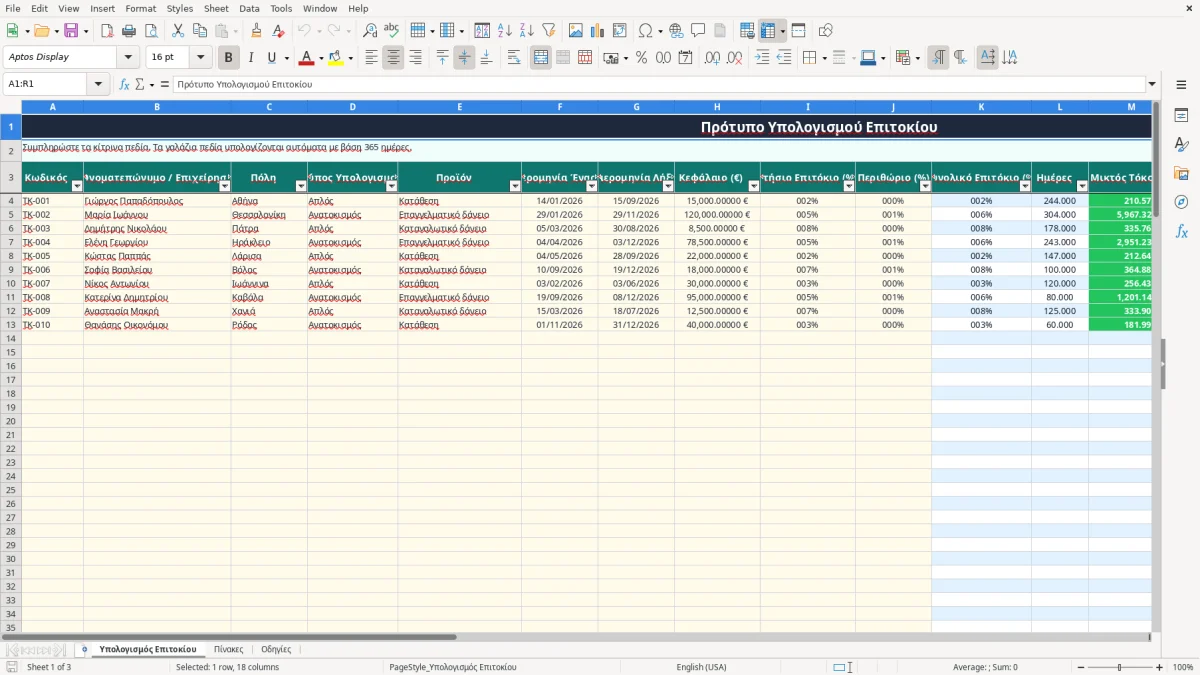
Task: Toggle Bold formatting
Action: (x=229, y=58)
